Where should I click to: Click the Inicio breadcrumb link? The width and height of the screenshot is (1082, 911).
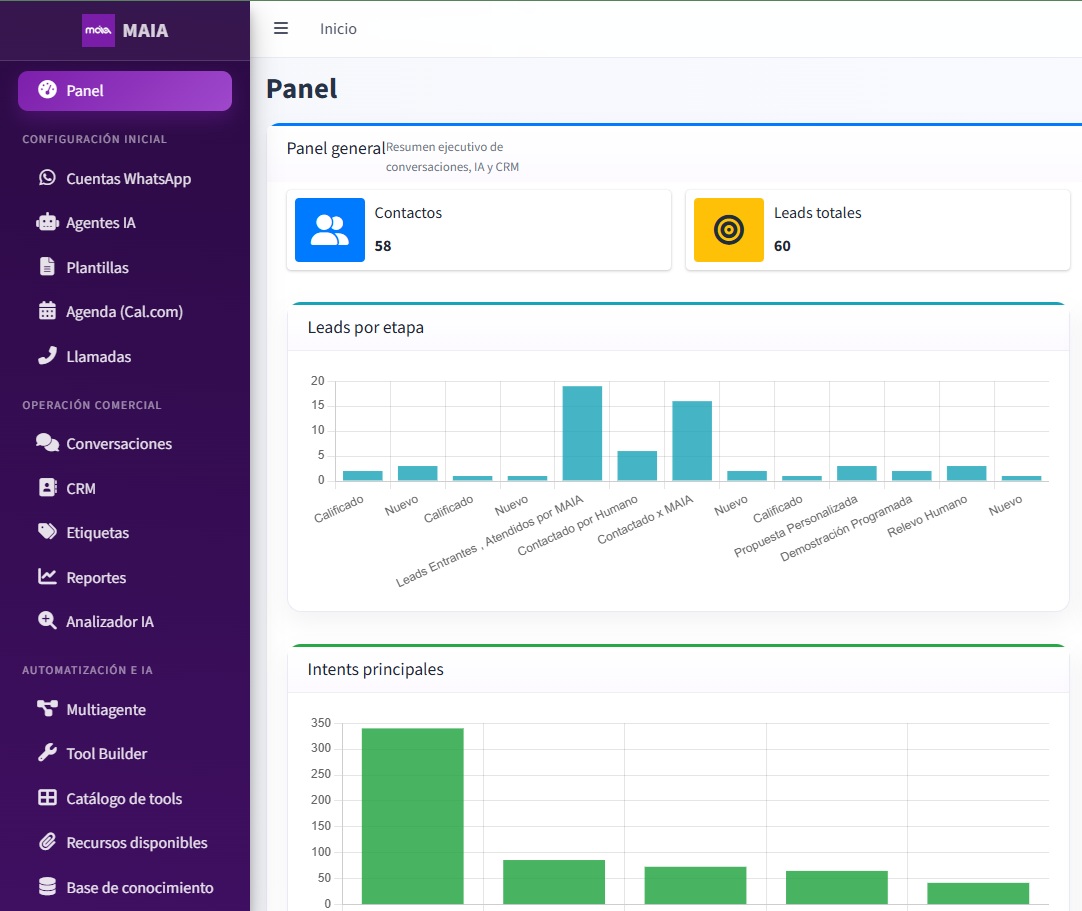338,29
